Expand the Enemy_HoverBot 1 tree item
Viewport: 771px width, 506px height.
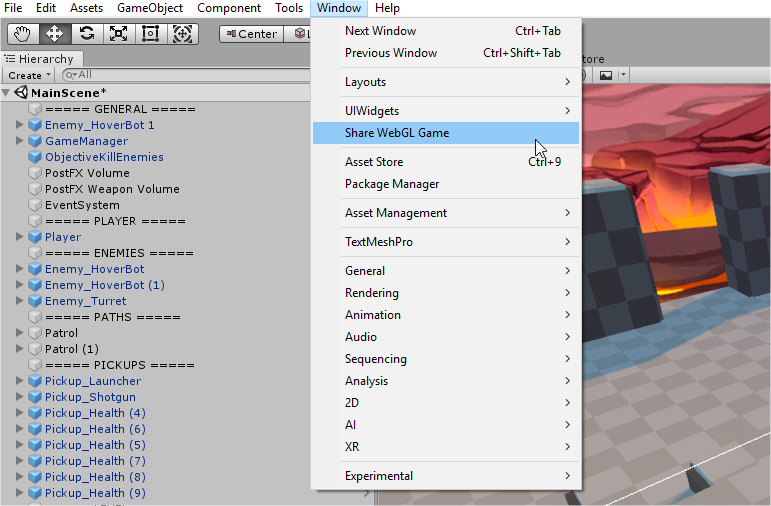(20, 125)
